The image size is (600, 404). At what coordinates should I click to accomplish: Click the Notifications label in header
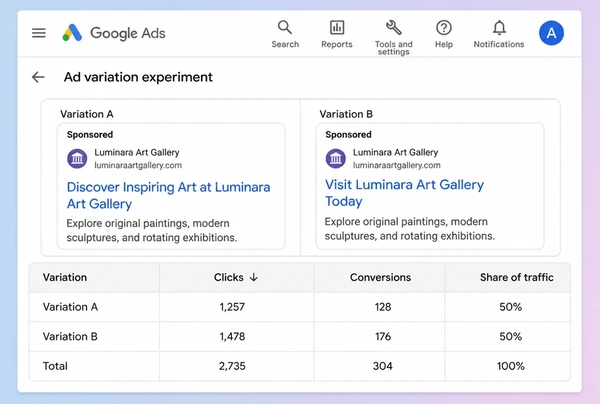[499, 44]
